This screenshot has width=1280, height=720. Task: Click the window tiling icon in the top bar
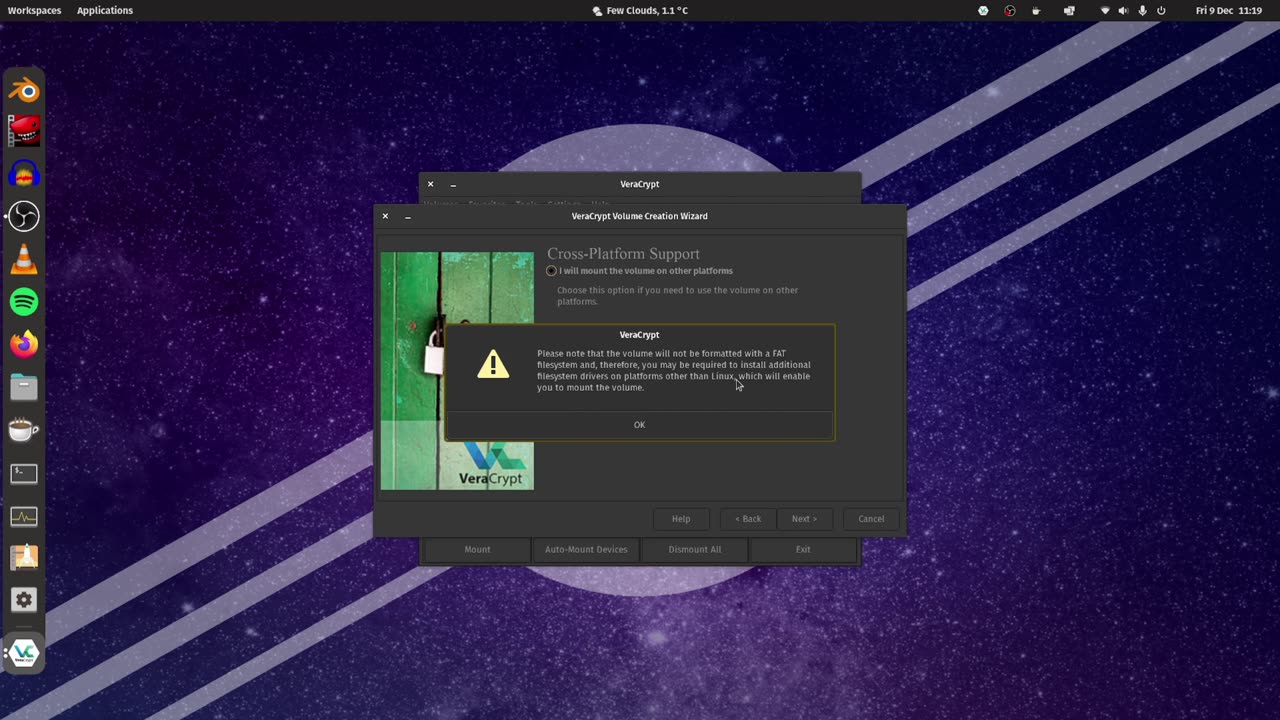point(1069,10)
